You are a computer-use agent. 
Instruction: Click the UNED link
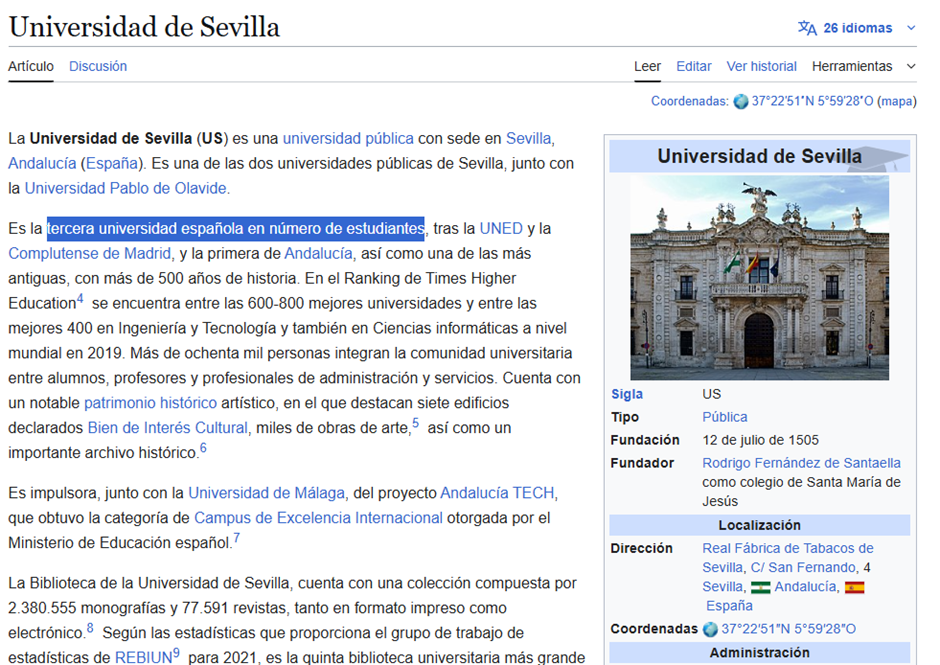click(501, 228)
